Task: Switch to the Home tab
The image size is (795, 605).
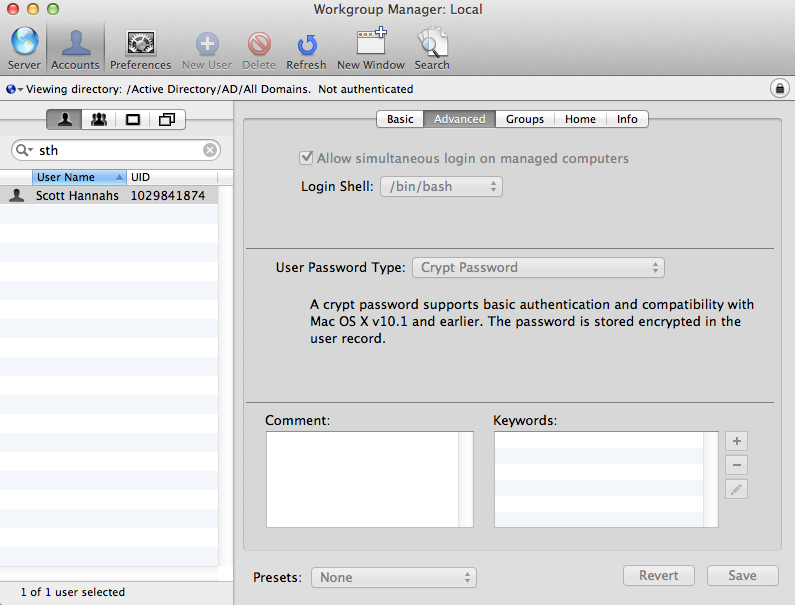Action: click(x=580, y=119)
